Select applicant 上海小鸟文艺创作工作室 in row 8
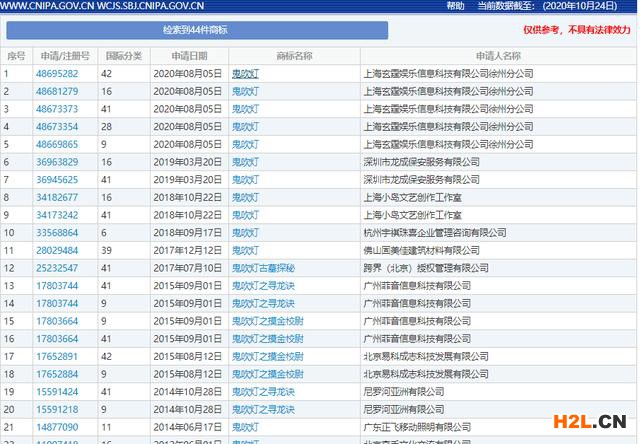 tap(412, 197)
